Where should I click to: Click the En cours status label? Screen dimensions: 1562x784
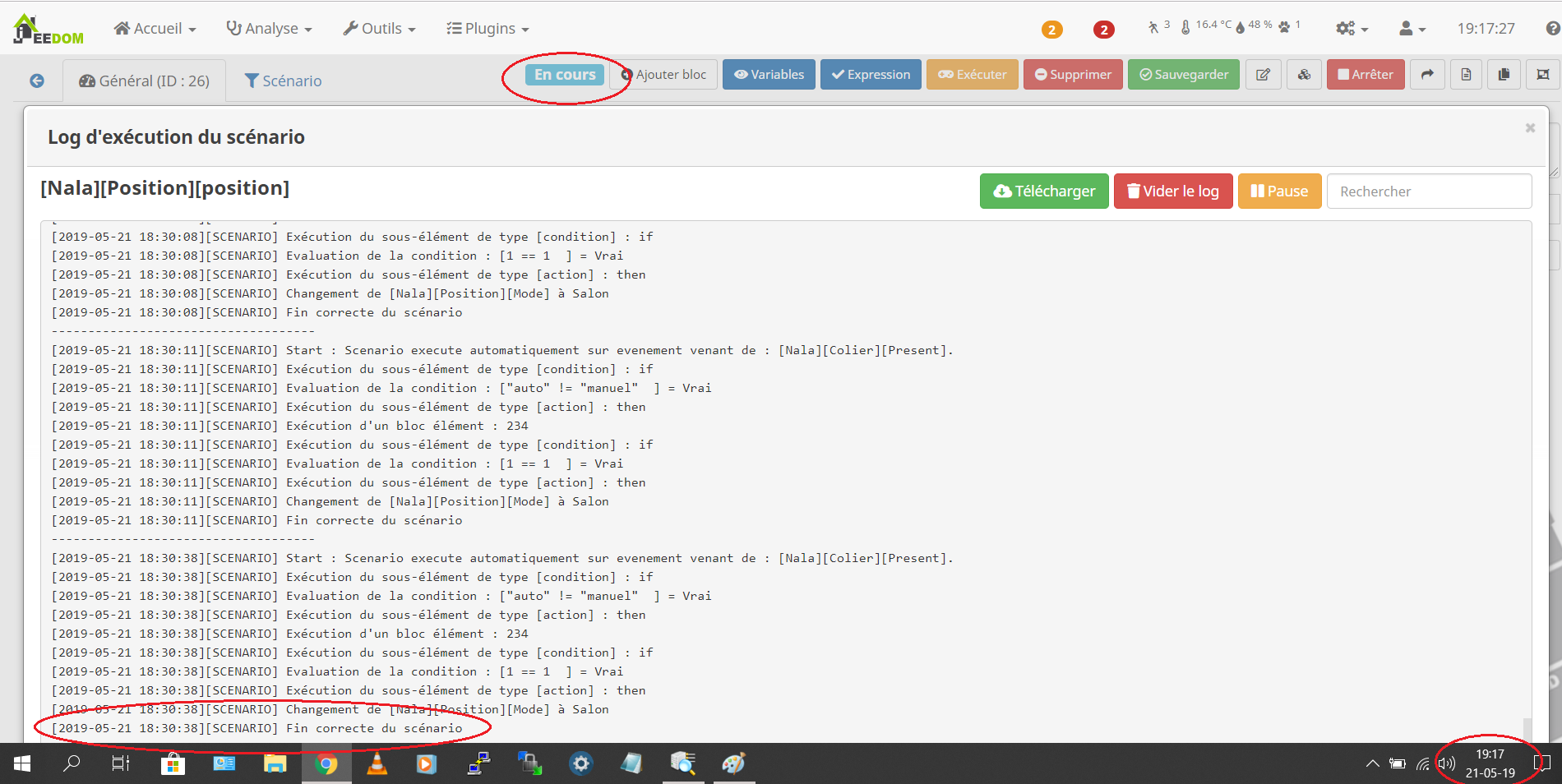coord(565,75)
